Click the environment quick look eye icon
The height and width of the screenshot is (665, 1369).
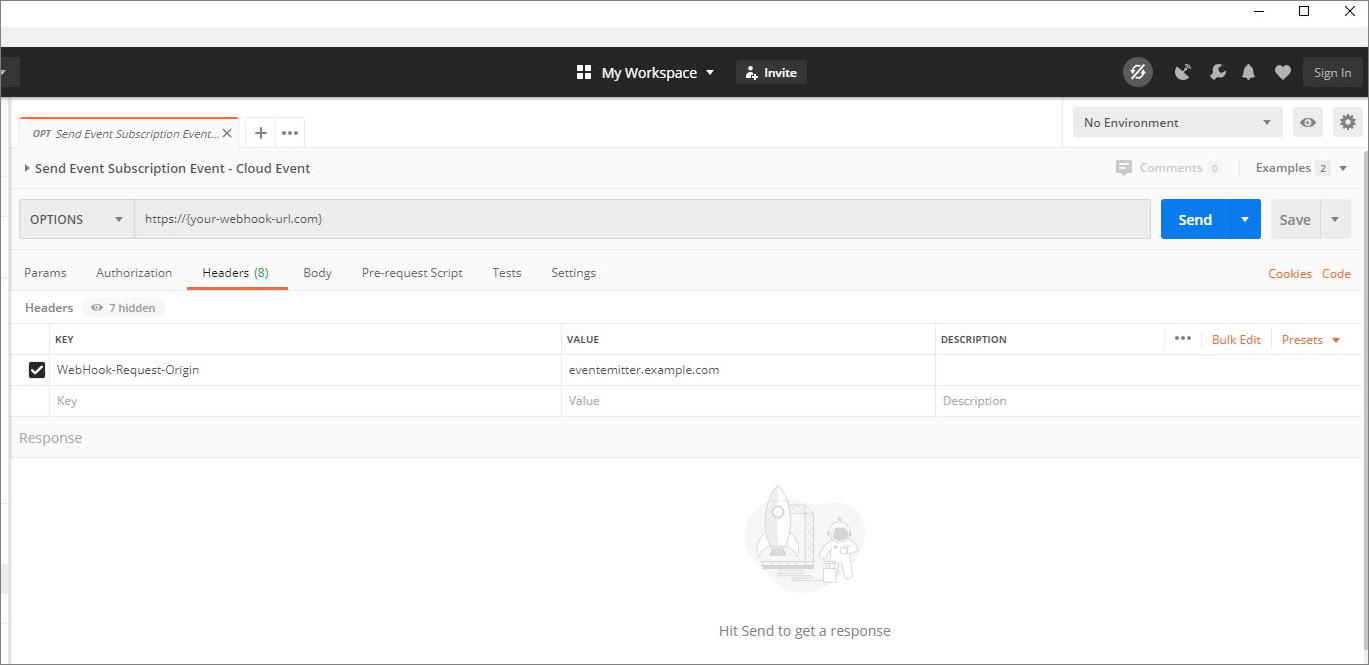coord(1308,122)
